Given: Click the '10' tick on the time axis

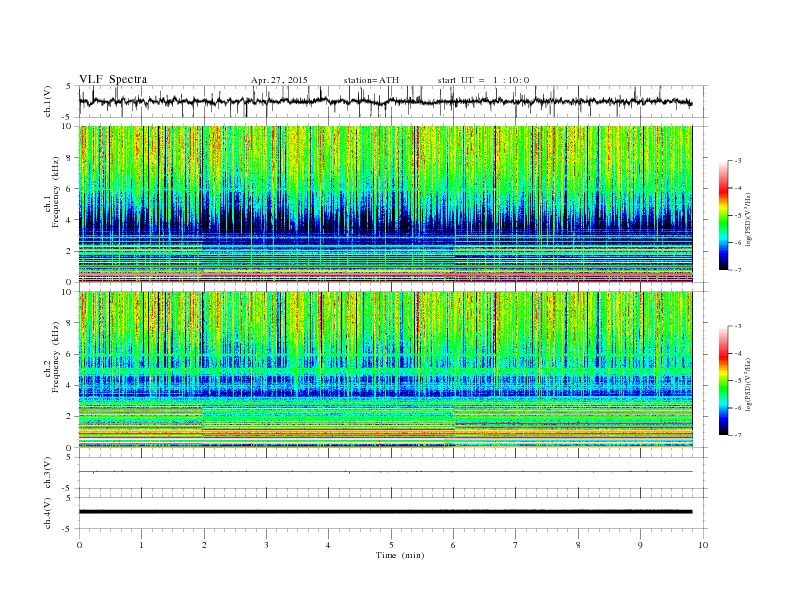Looking at the screenshot, I should (x=703, y=545).
